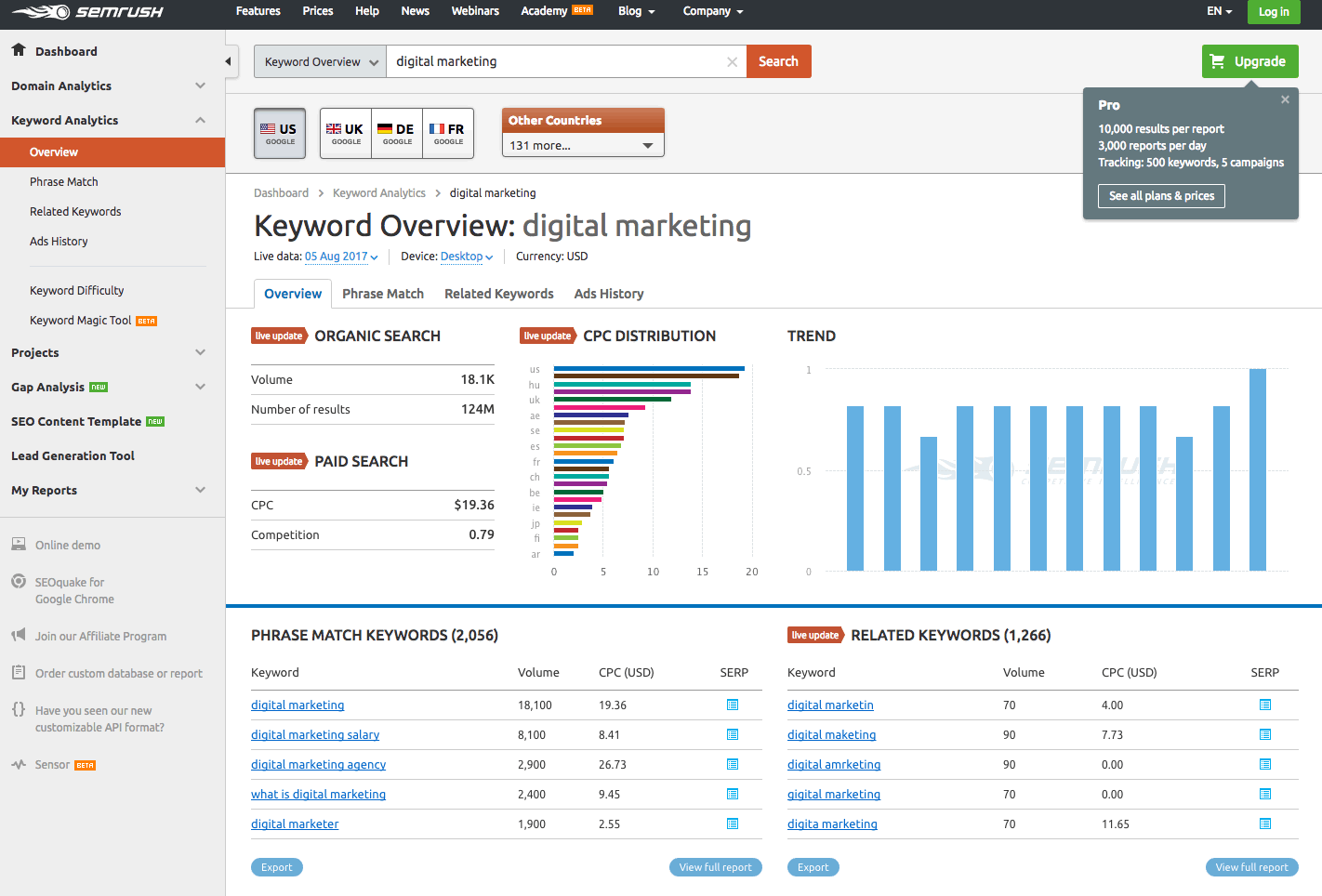Click the orange Search button
The image size is (1322, 896).
point(778,61)
